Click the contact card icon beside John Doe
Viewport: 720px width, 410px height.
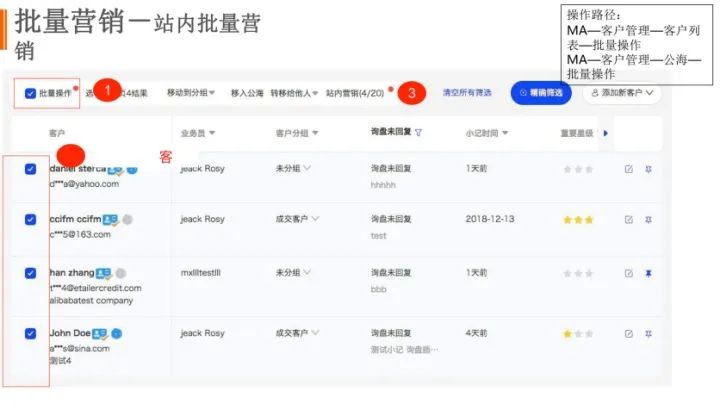coord(100,334)
